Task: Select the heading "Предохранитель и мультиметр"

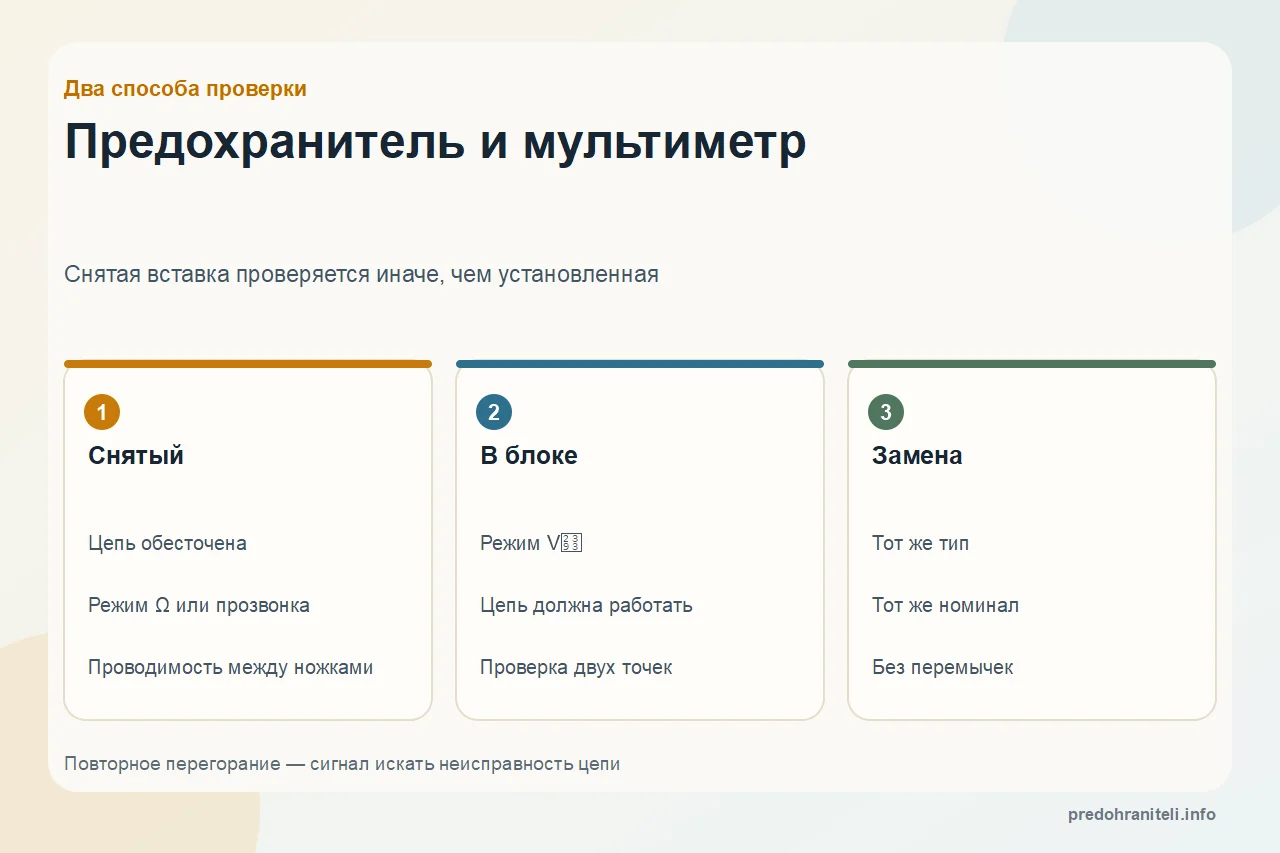Action: pyautogui.click(x=435, y=142)
